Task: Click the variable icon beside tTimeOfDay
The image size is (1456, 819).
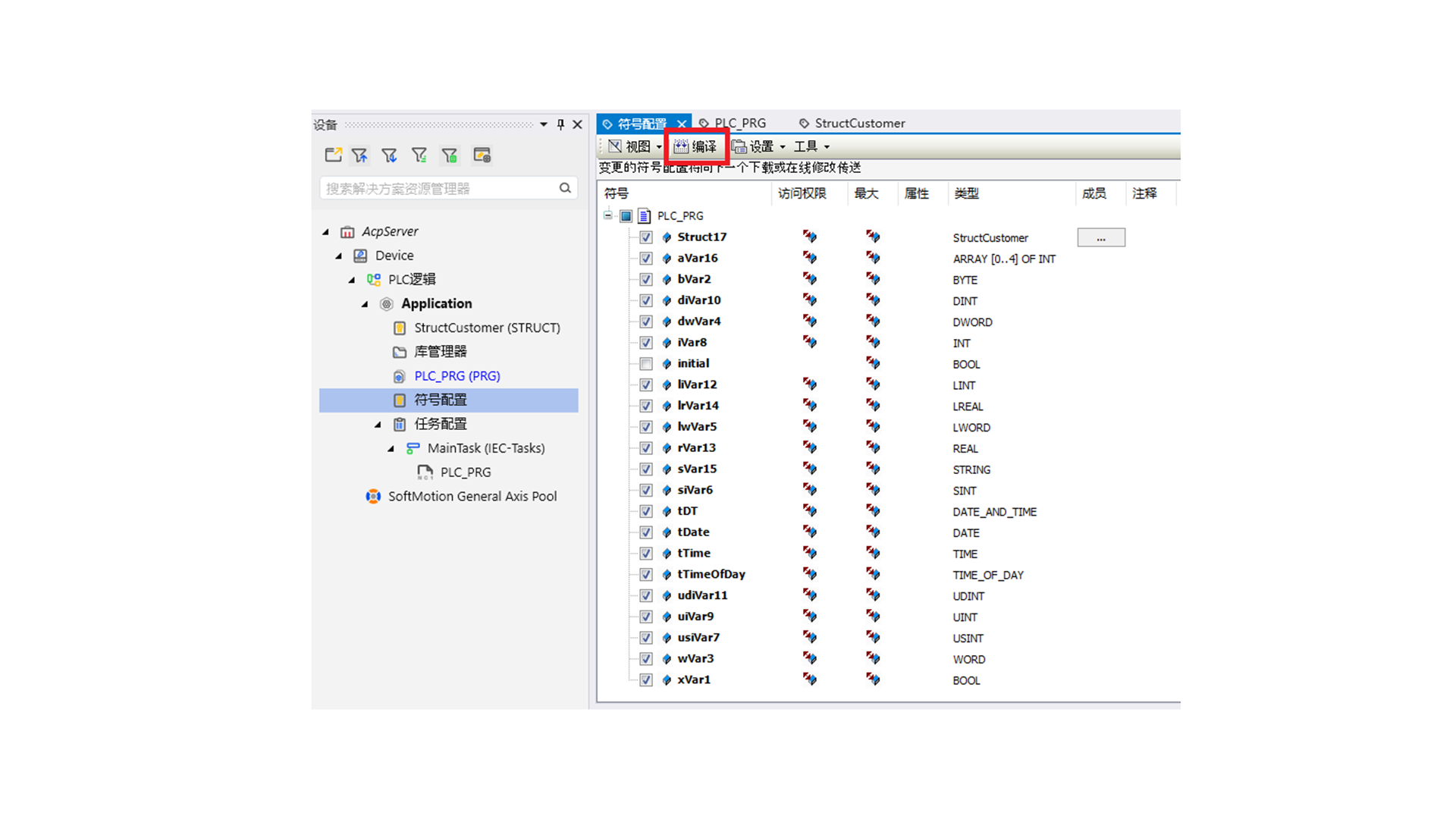Action: (667, 575)
